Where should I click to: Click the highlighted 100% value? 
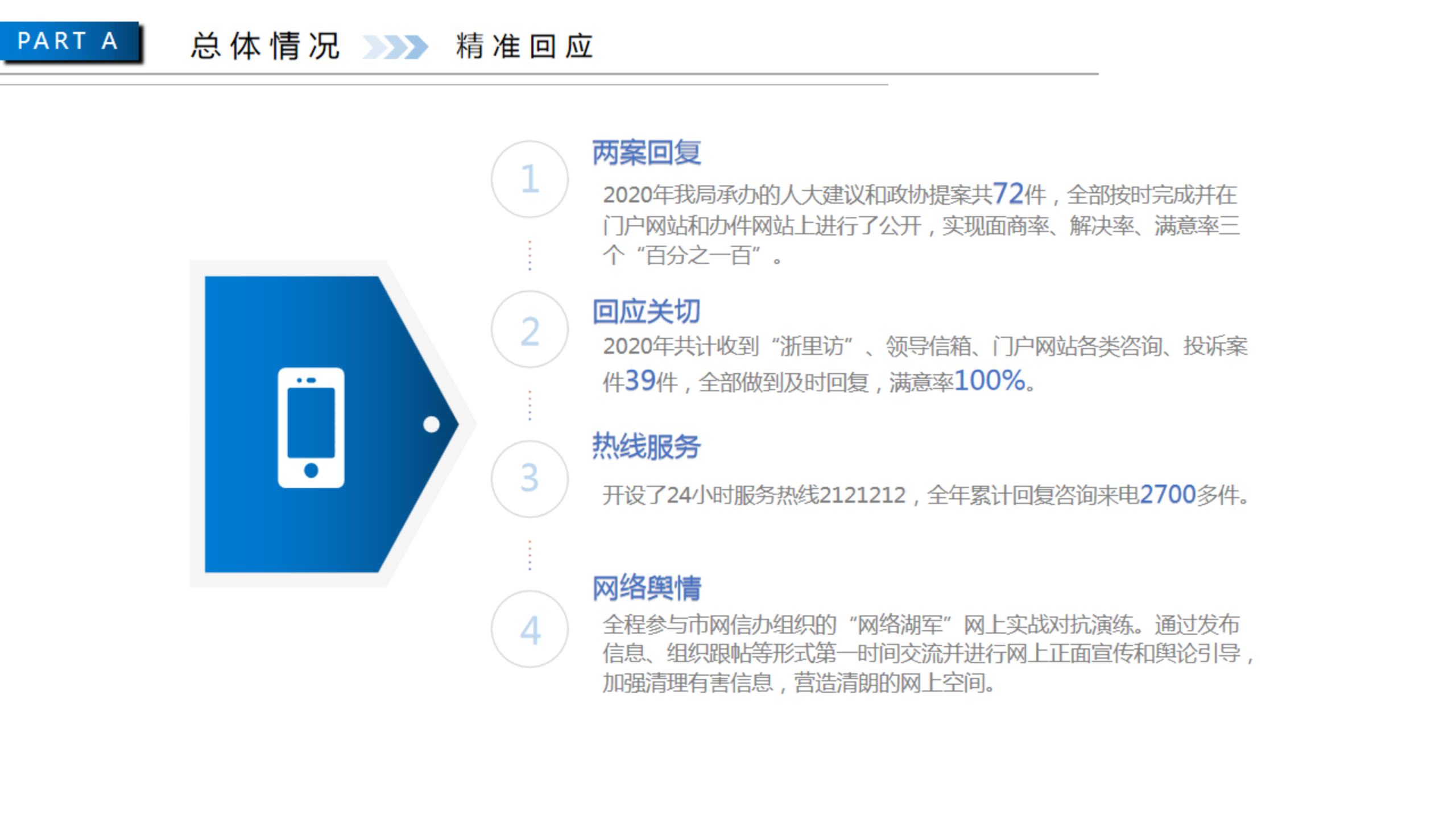click(x=990, y=380)
